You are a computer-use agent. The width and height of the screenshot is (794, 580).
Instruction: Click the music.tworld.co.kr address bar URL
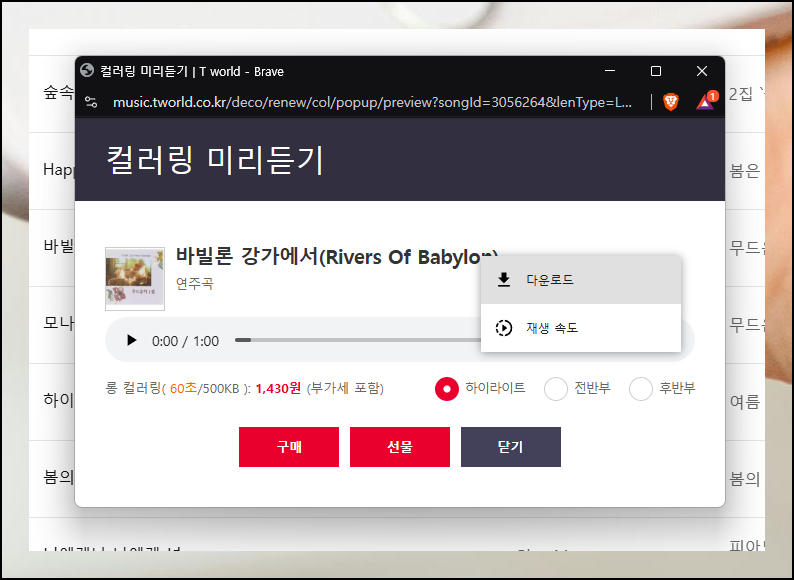(x=372, y=102)
